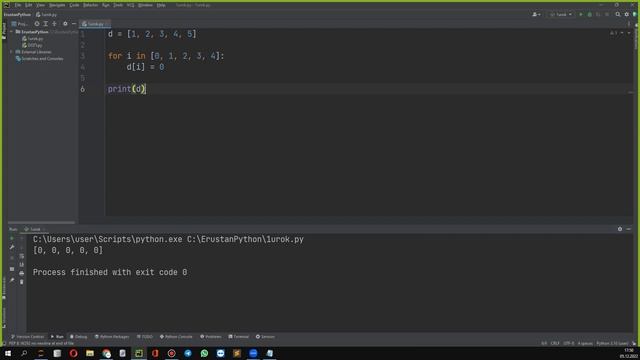This screenshot has width=640, height=360.
Task: Open Telegram from taskbar
Action: [x=188, y=353]
